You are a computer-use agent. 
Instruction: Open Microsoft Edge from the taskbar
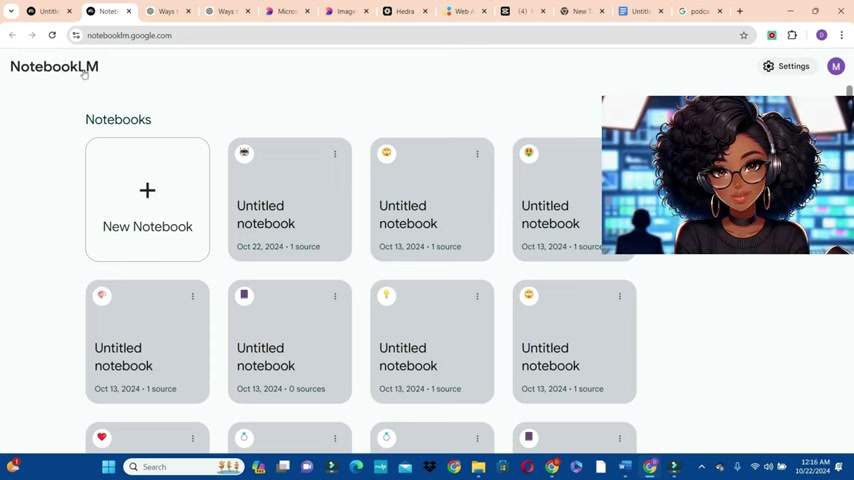(x=356, y=467)
